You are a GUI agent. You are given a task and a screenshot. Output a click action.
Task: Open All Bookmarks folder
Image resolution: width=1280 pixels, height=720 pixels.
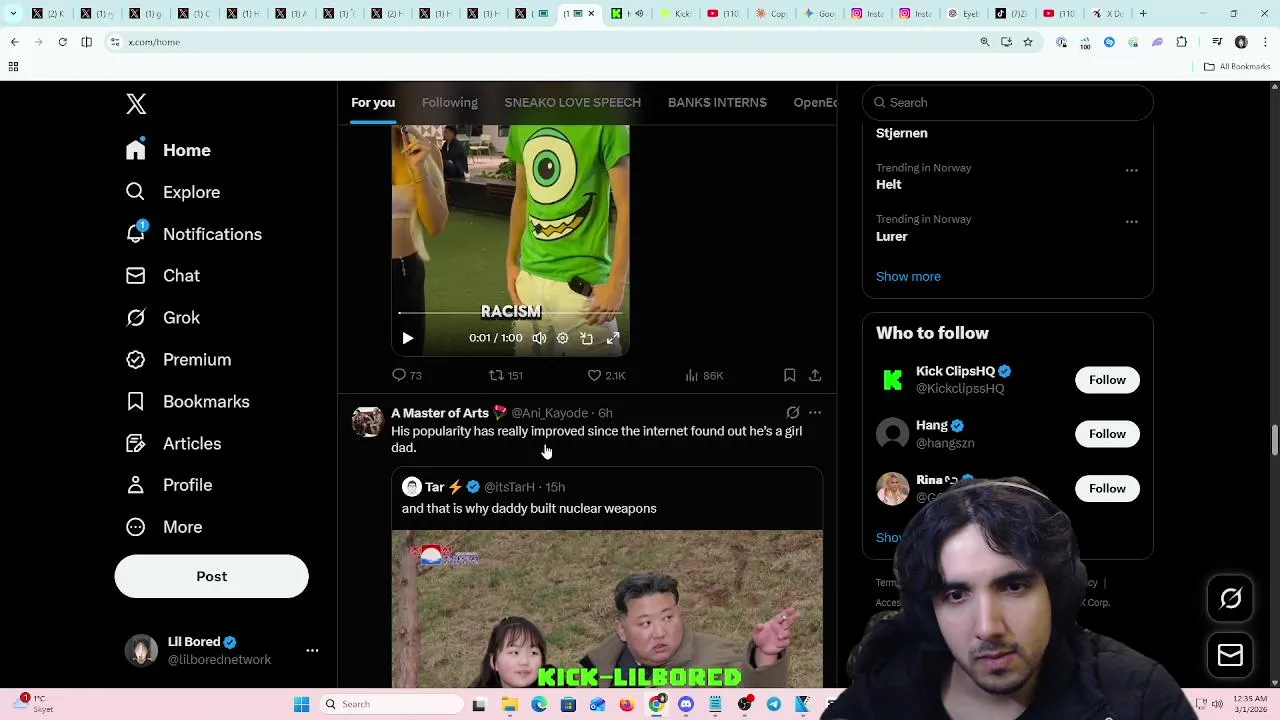1237,67
